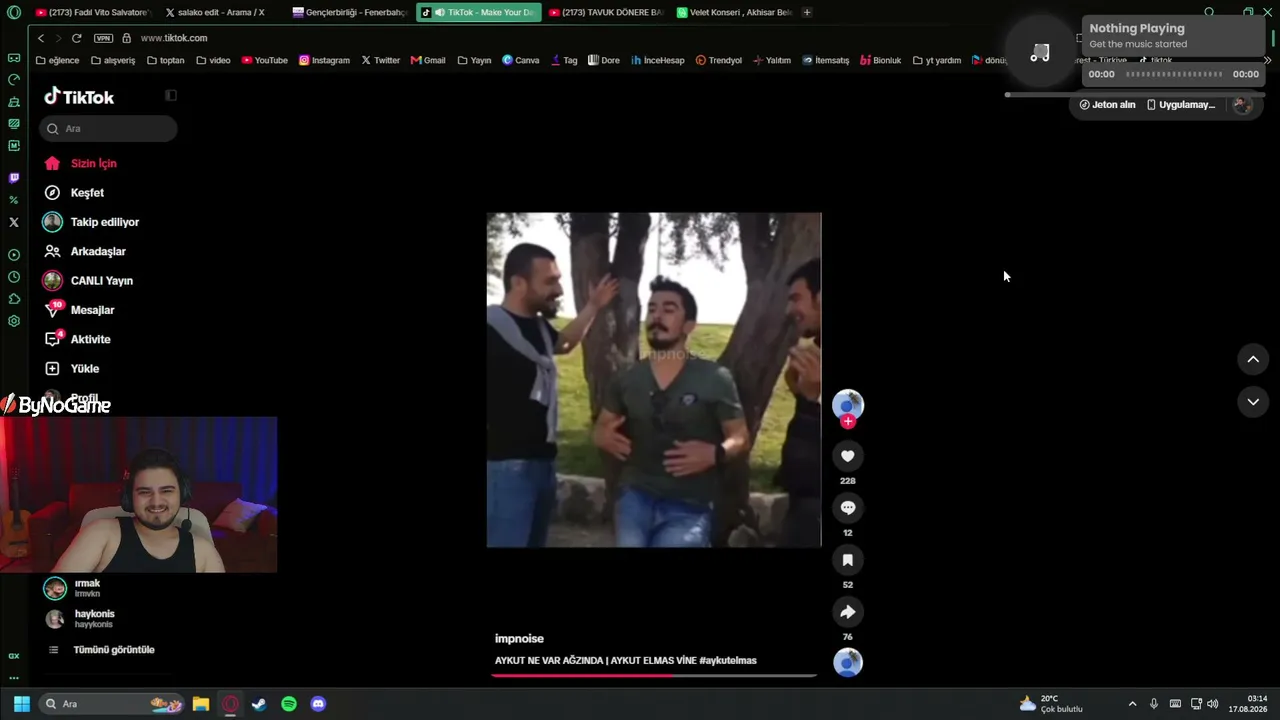The width and height of the screenshot is (1280, 720).
Task: Reload the TikTok page
Action: pos(76,38)
